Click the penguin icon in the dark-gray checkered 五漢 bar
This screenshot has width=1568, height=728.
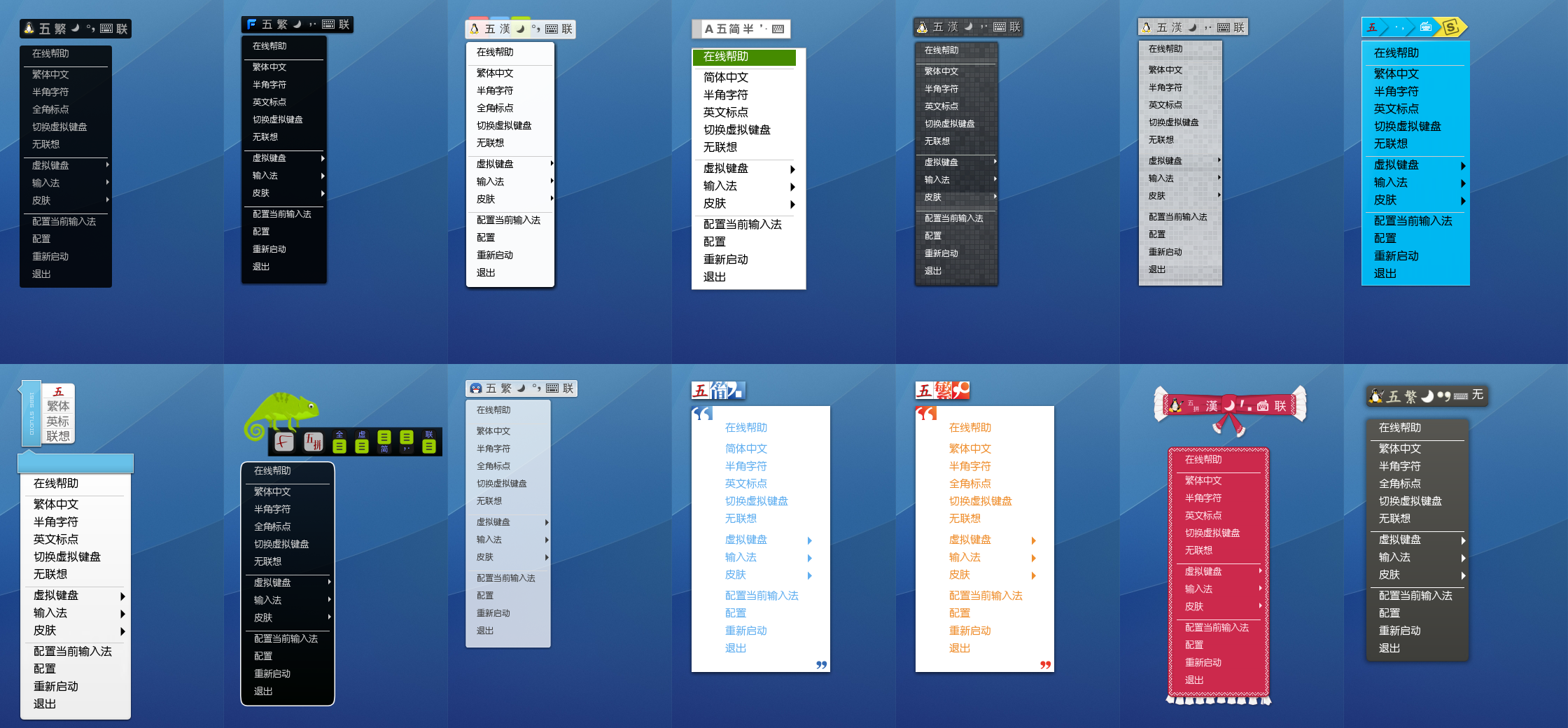coord(923,27)
